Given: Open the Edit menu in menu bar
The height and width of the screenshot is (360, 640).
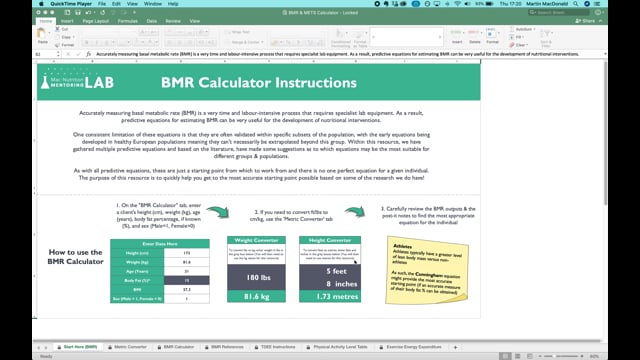Looking at the screenshot, I should pos(116,4).
